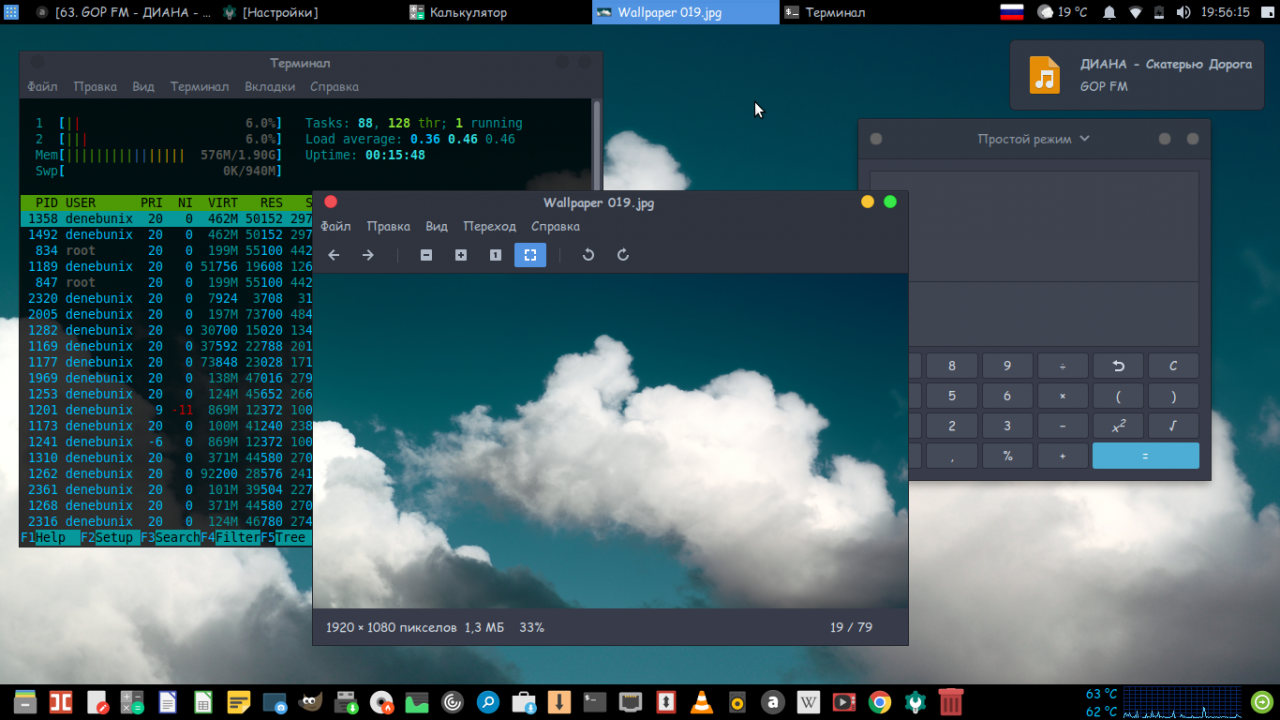Click calculator digit 3 button

coord(1007,426)
